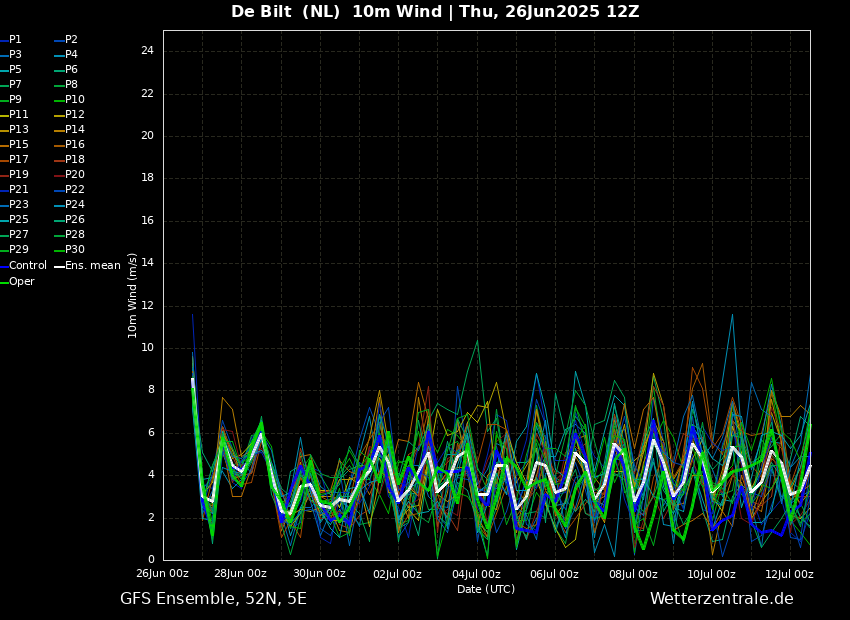The width and height of the screenshot is (850, 620).
Task: Click the Wetterzentrale.de watermark text
Action: tap(721, 599)
